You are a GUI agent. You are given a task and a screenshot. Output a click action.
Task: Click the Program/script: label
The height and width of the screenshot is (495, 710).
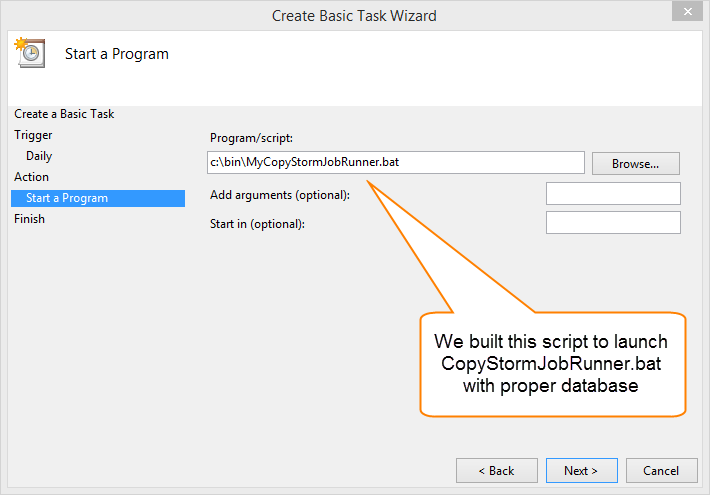[x=251, y=138]
